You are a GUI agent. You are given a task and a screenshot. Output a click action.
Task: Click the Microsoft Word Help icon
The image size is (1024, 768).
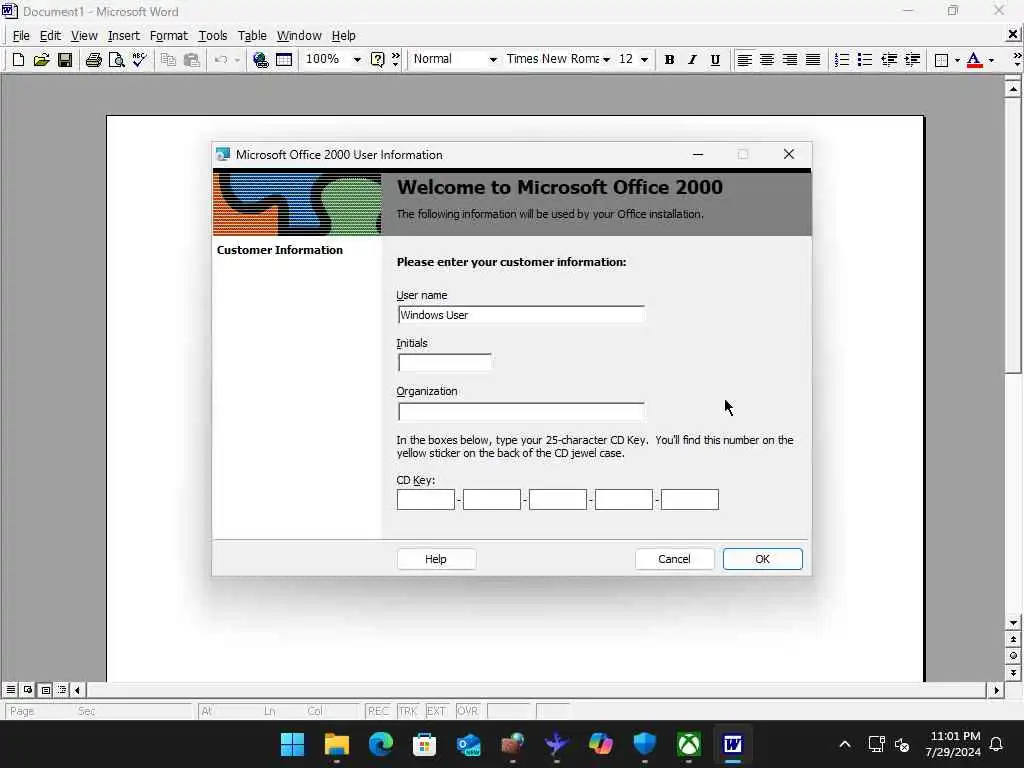pos(377,60)
